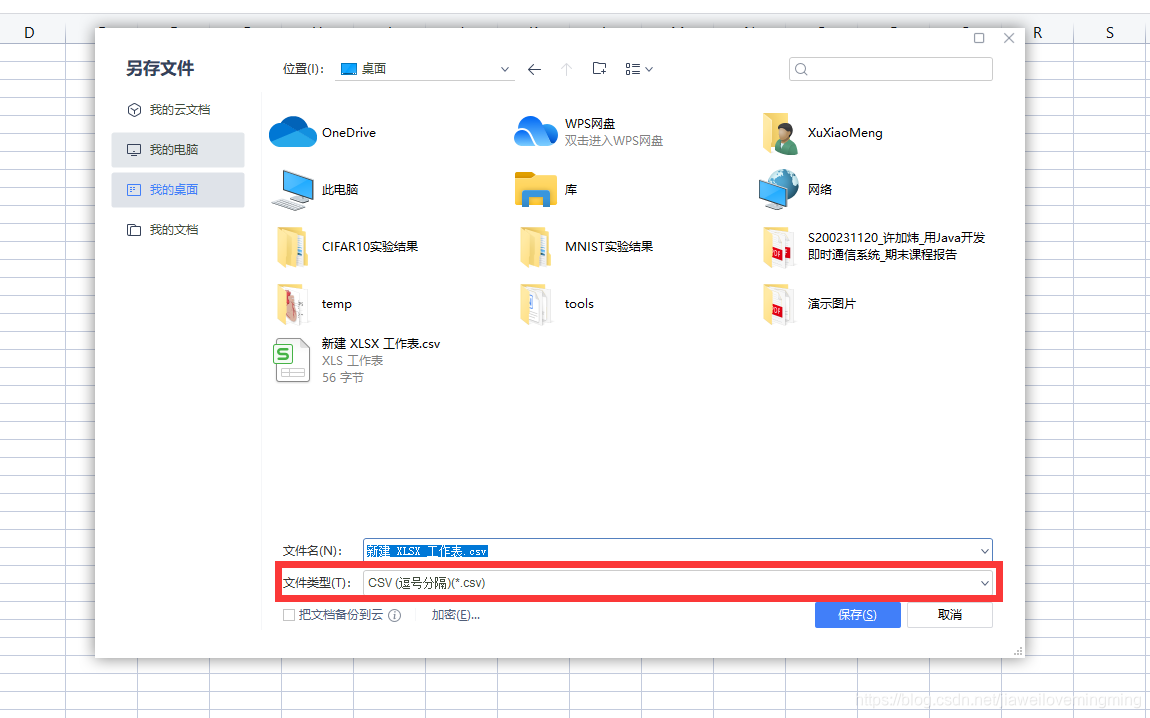Select the 新建 XLSX 工作表.csv file icon
1150x718 pixels.
pyautogui.click(x=293, y=360)
